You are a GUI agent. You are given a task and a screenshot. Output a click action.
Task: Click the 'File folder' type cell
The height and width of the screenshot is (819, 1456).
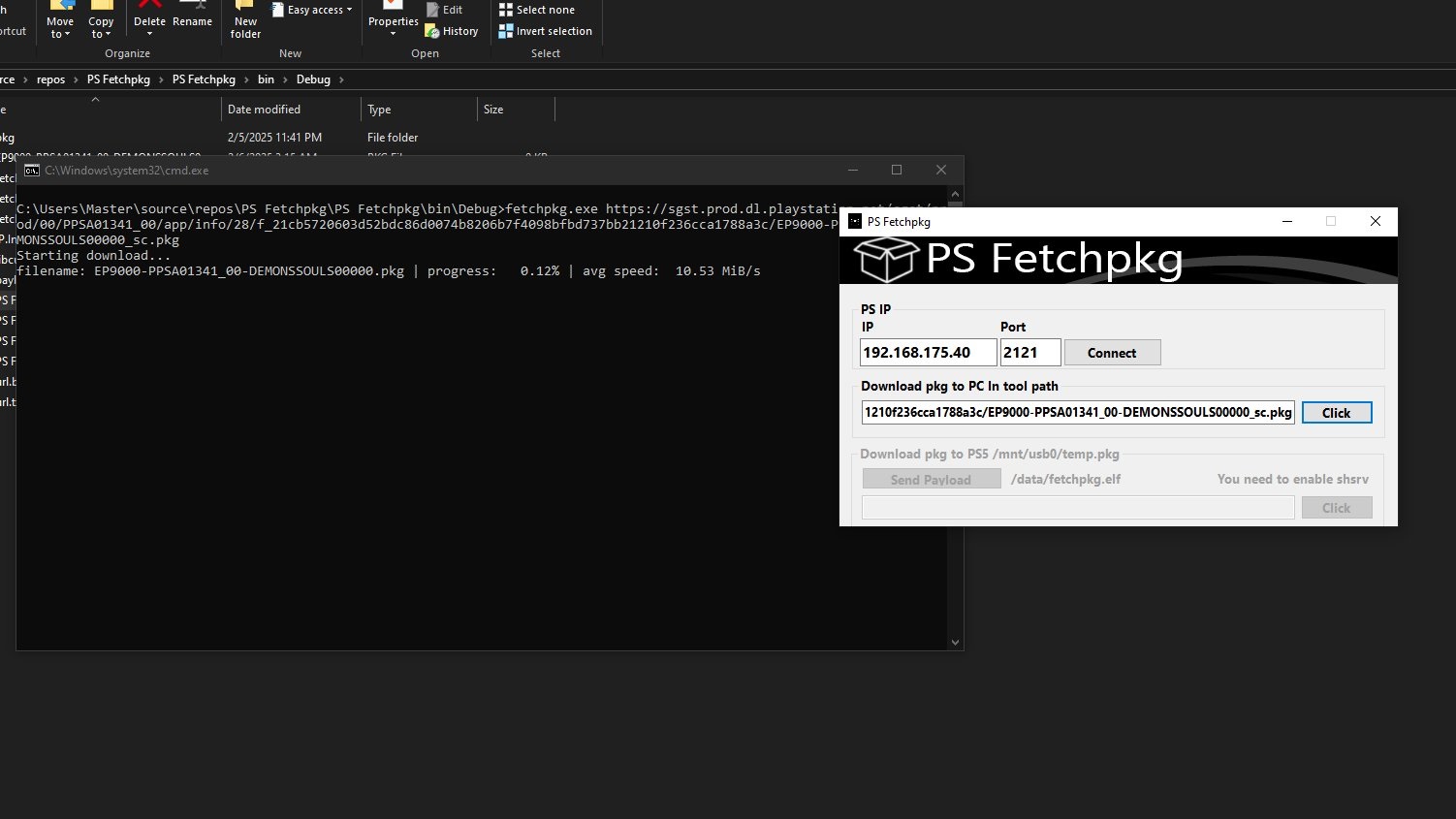(393, 138)
